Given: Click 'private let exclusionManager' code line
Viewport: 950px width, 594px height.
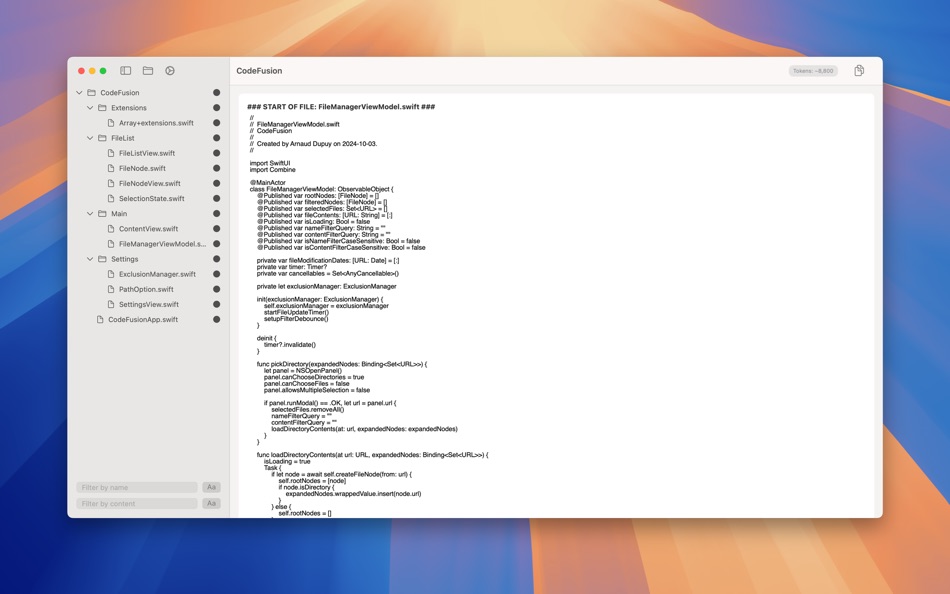Looking at the screenshot, I should pos(327,286).
